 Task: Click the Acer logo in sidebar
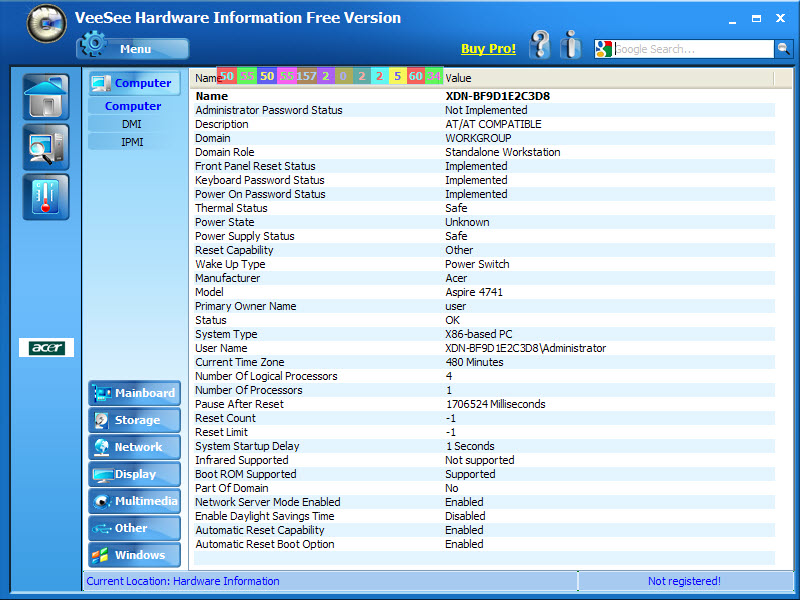click(46, 348)
